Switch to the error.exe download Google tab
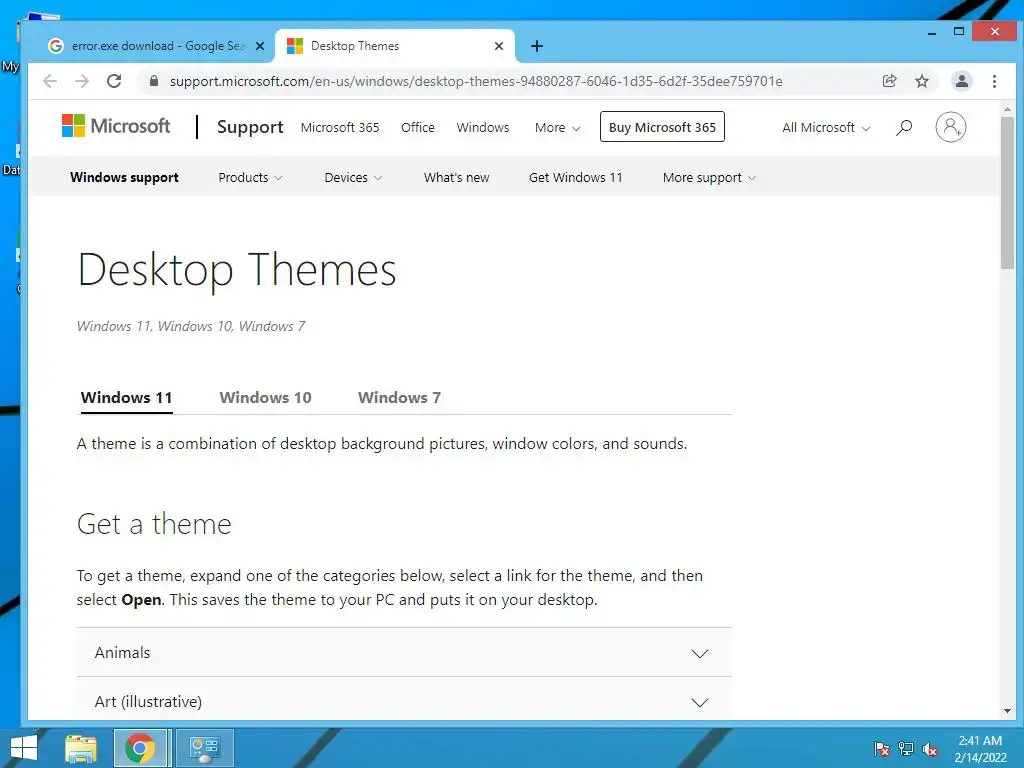1024x768 pixels. (x=157, y=46)
